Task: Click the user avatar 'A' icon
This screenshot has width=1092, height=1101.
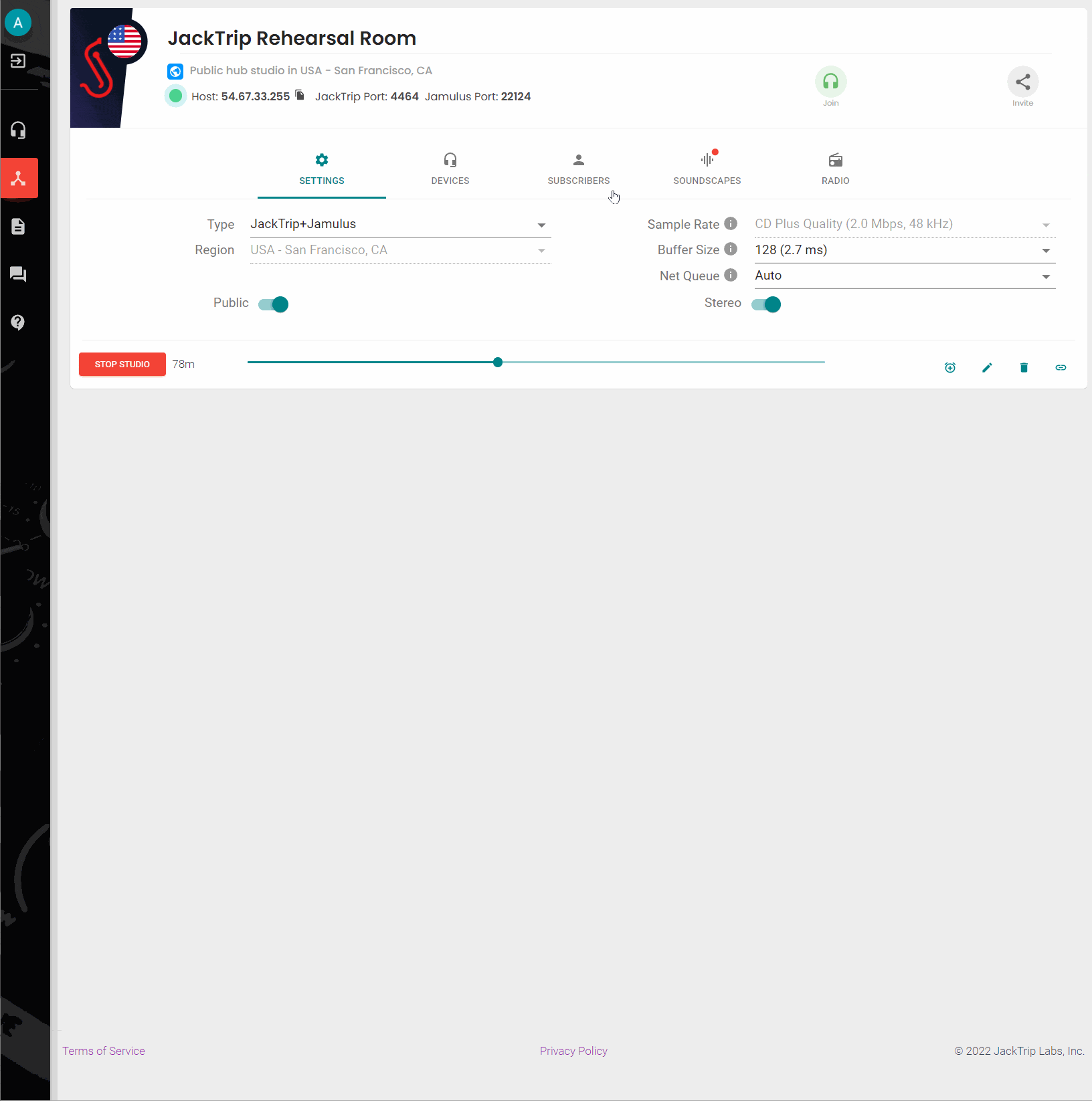Action: [18, 23]
